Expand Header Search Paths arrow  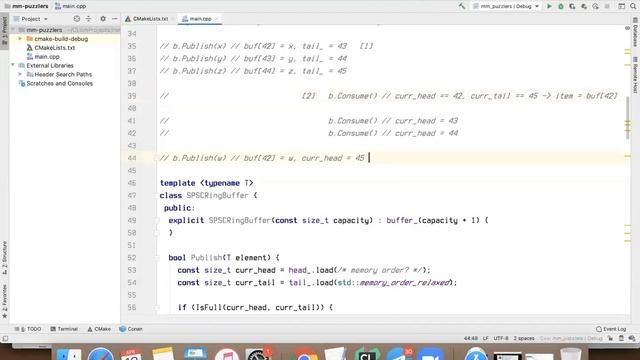20,74
